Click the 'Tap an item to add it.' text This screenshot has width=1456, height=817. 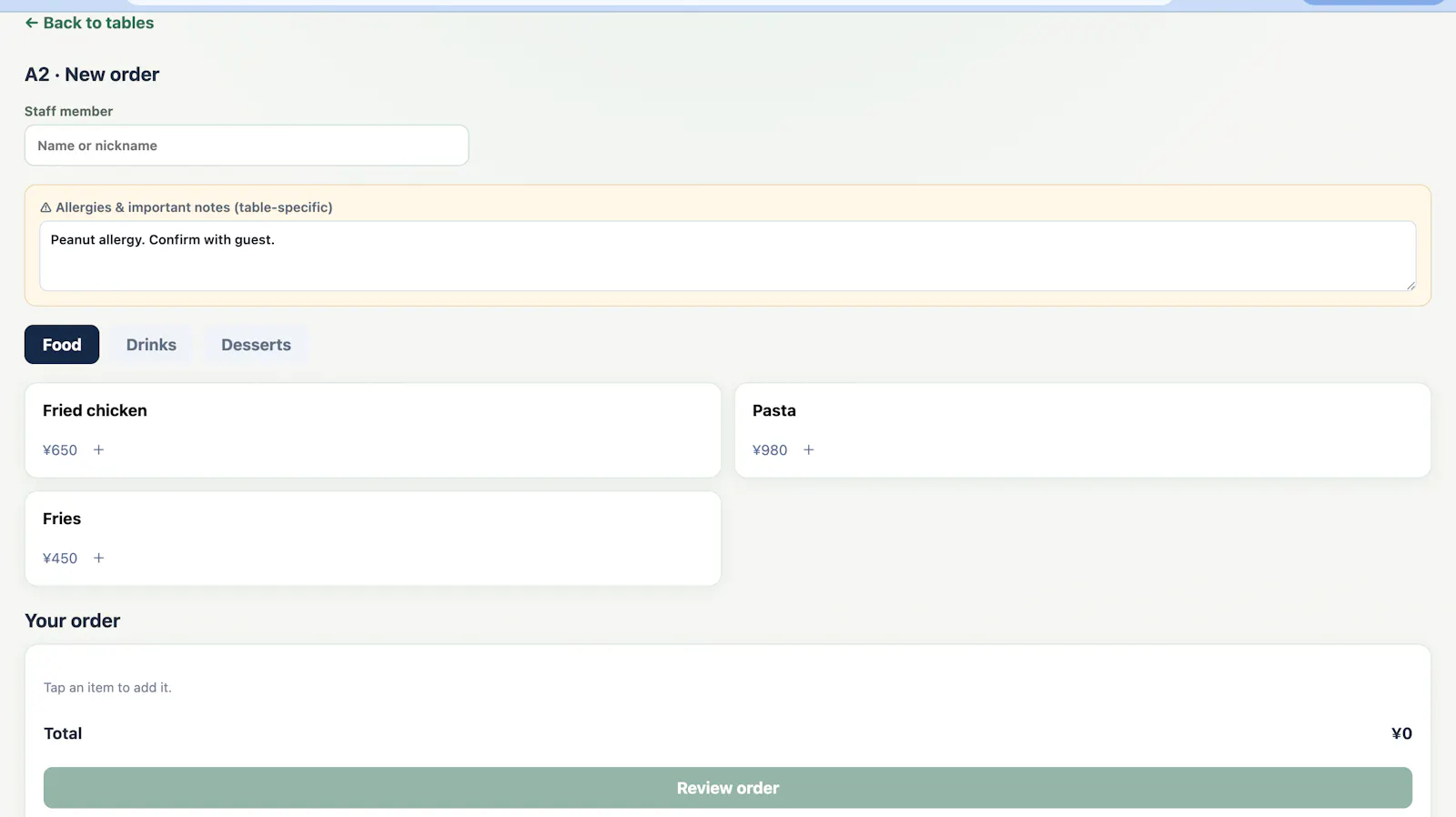tap(107, 688)
